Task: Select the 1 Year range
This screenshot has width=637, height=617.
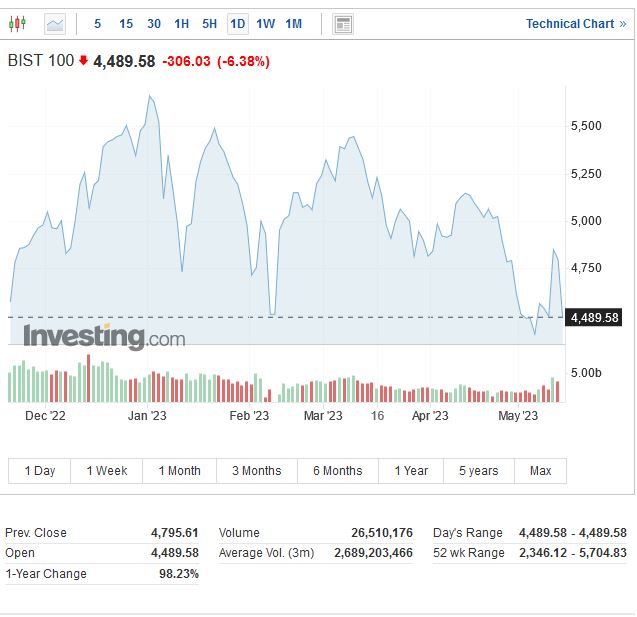Action: tap(410, 470)
